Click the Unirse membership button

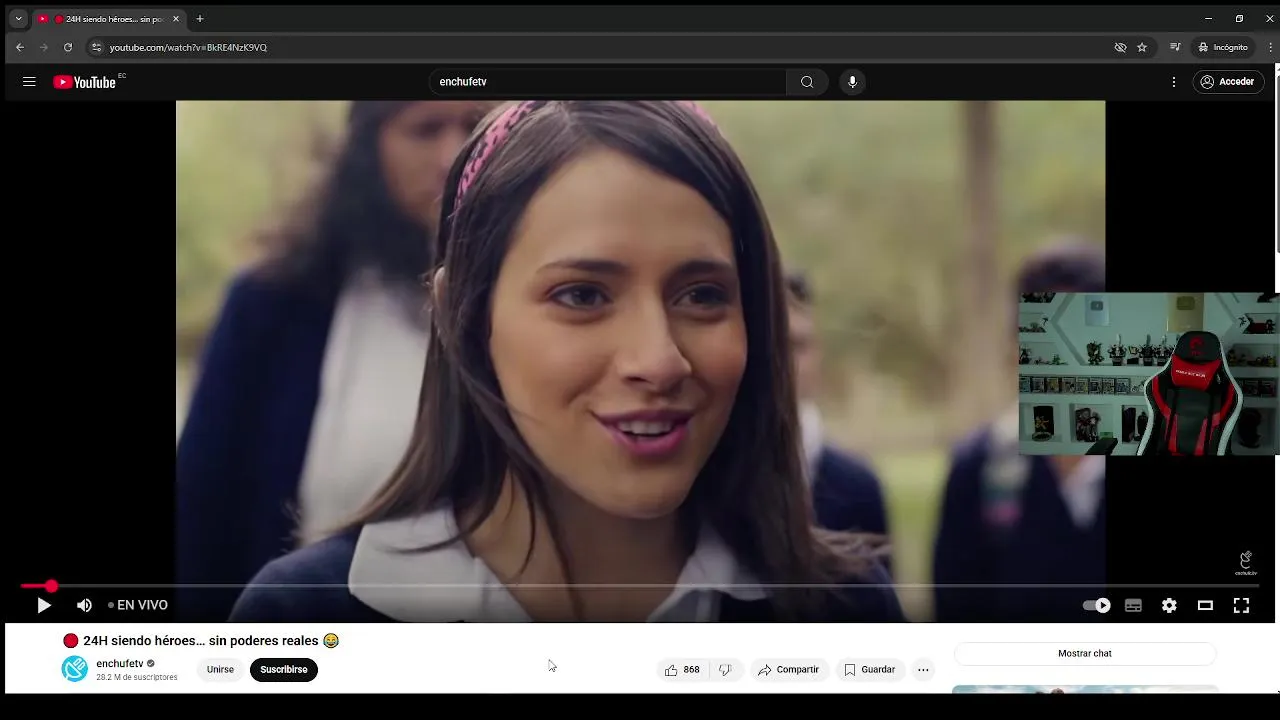(220, 670)
